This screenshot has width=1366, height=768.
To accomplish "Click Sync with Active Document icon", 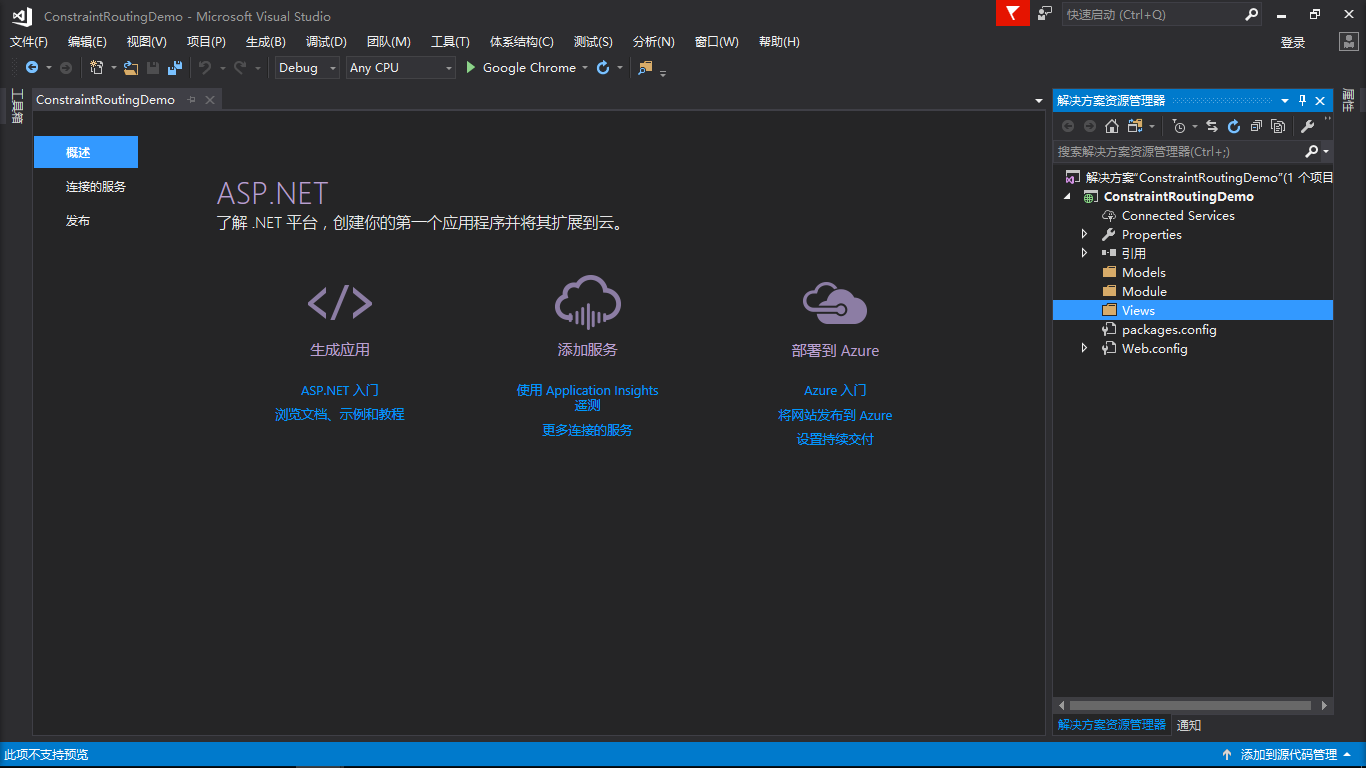I will (x=1212, y=126).
